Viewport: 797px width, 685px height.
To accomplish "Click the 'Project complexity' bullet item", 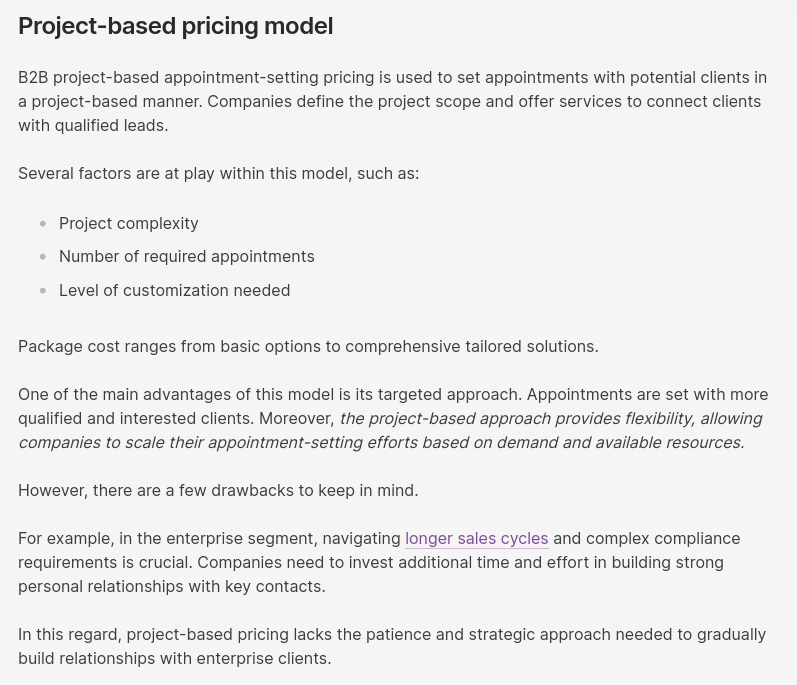I will click(x=128, y=223).
